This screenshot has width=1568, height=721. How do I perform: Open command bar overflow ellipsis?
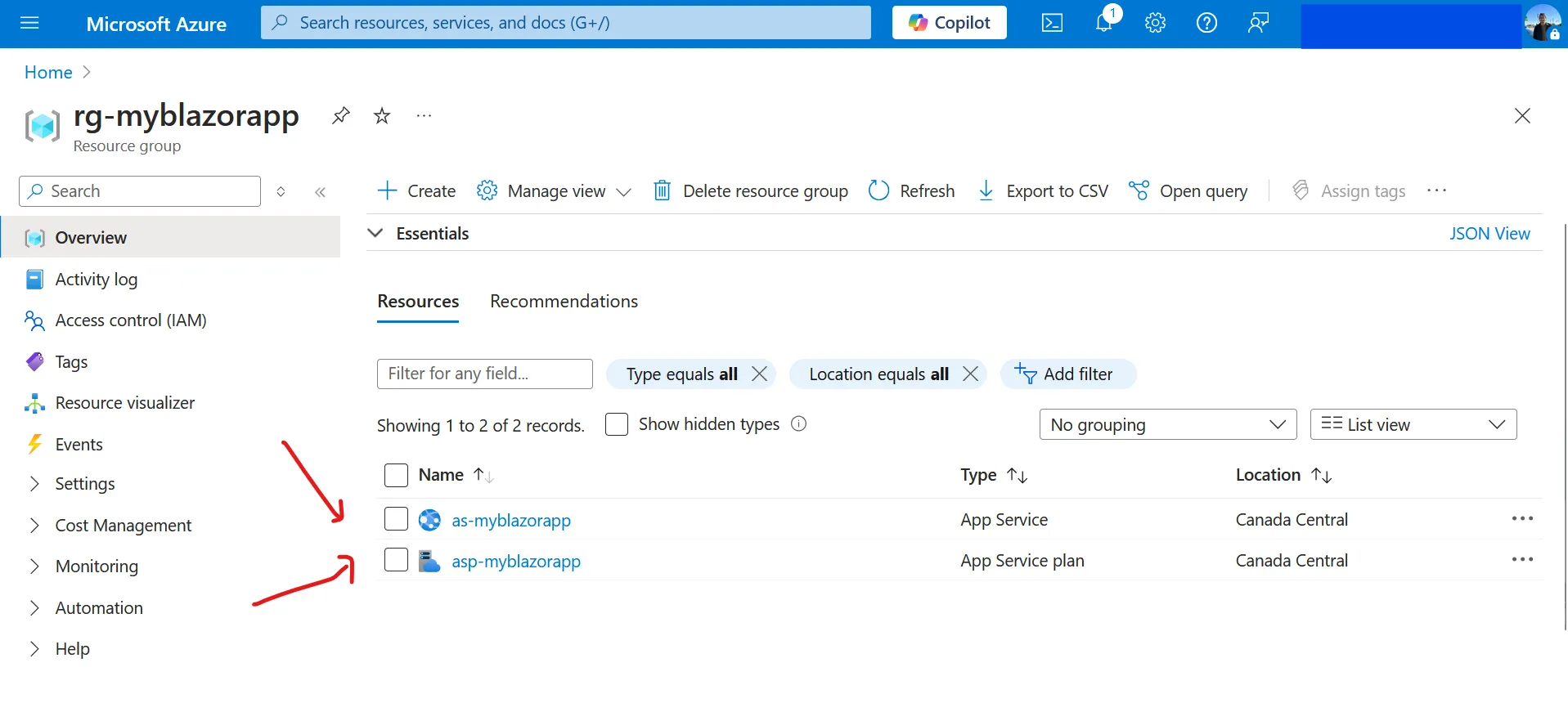point(1436,191)
